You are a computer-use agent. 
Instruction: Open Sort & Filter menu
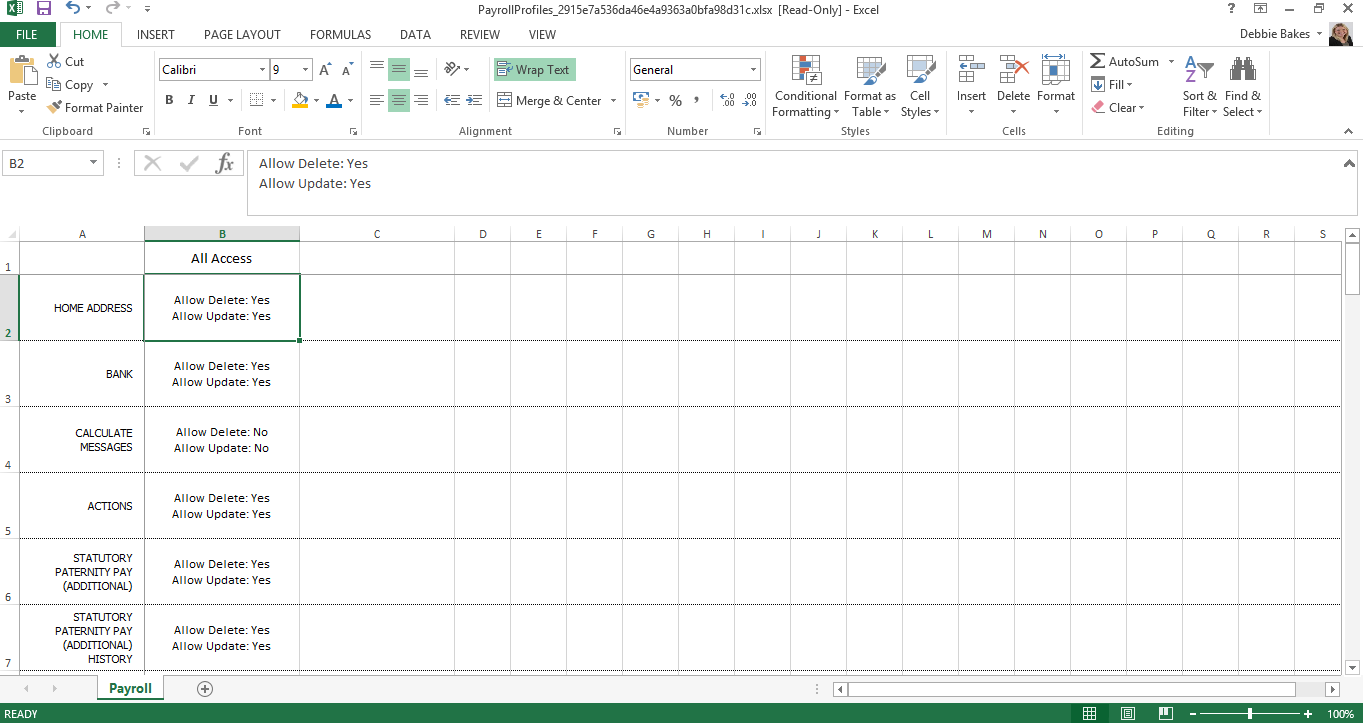[1199, 87]
